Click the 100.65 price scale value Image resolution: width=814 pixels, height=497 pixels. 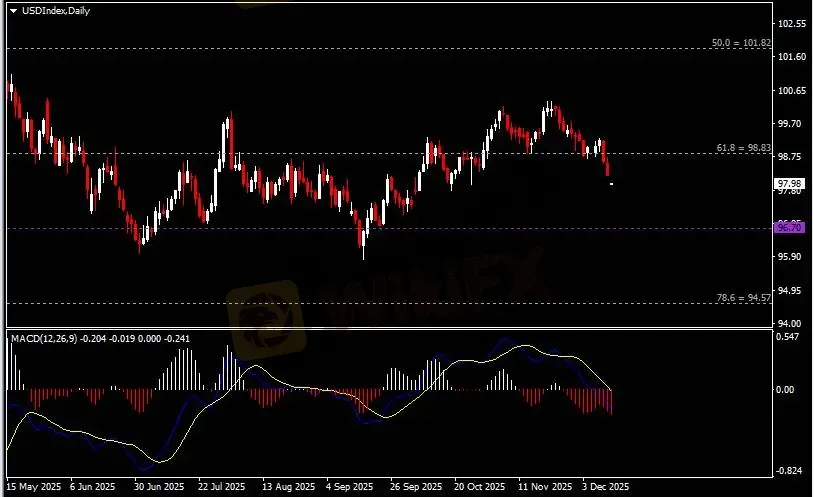click(792, 90)
